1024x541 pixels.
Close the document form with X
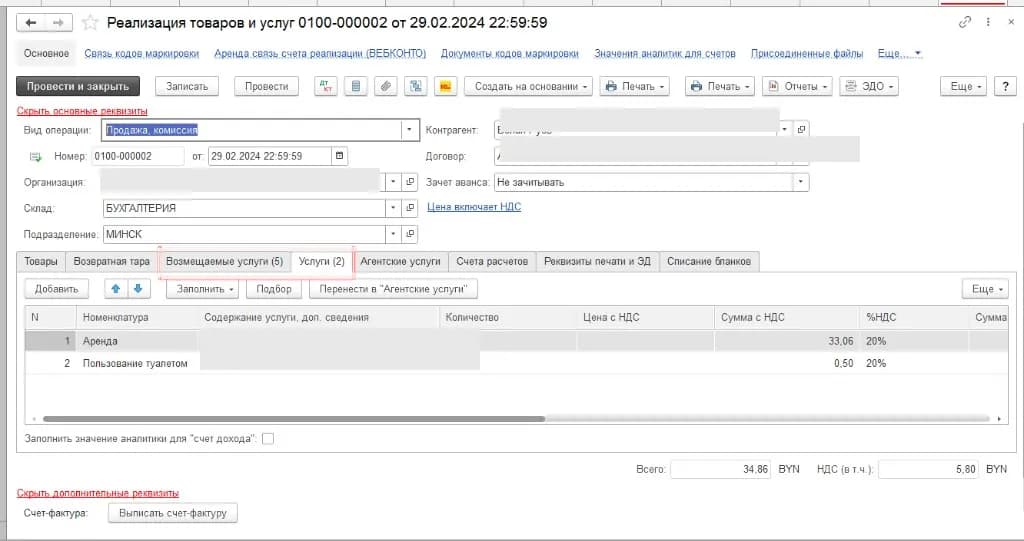(x=1012, y=22)
